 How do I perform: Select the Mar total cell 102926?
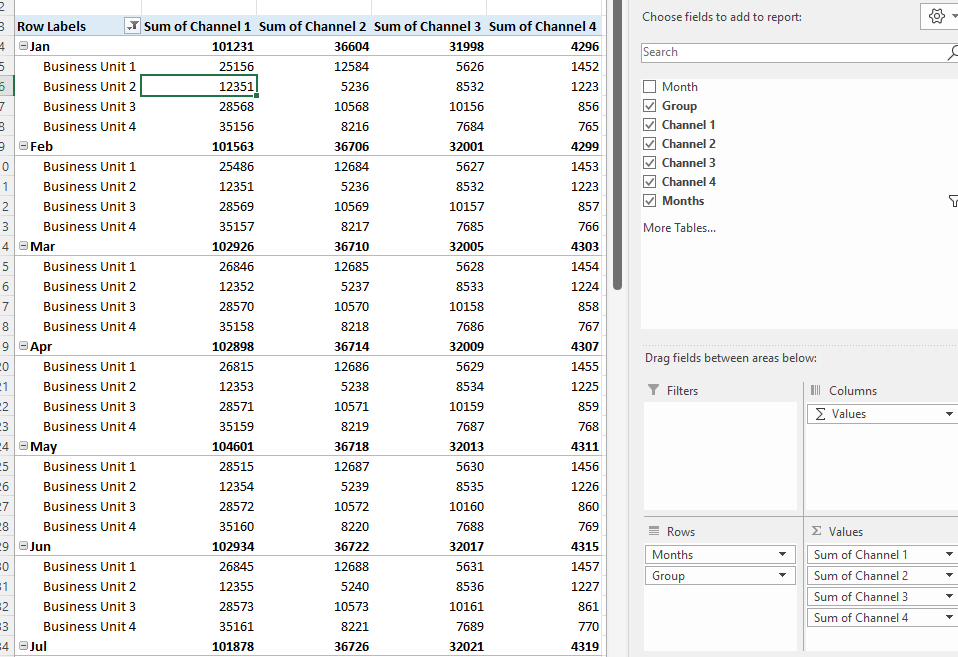(199, 246)
